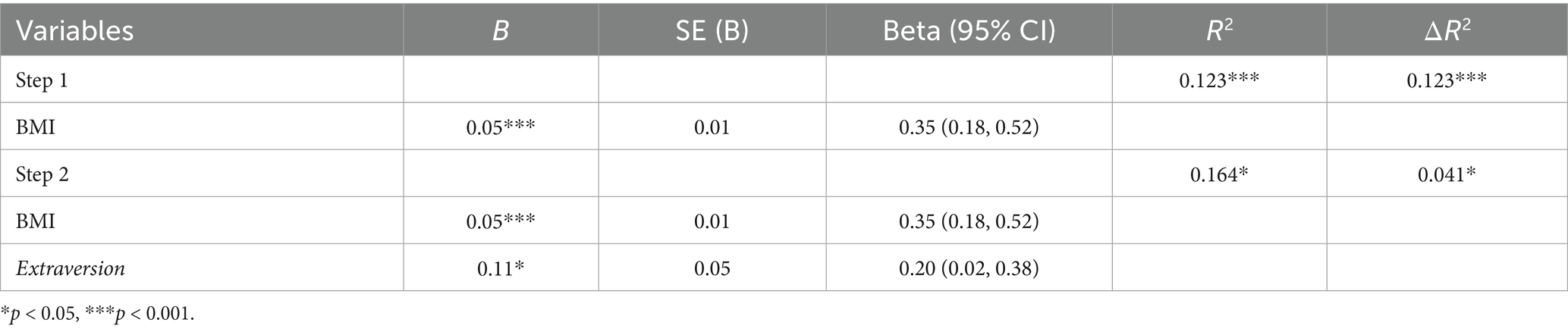1568x332 pixels.
Task: Click Extraversion's SE value 0.05
Action: point(712,268)
